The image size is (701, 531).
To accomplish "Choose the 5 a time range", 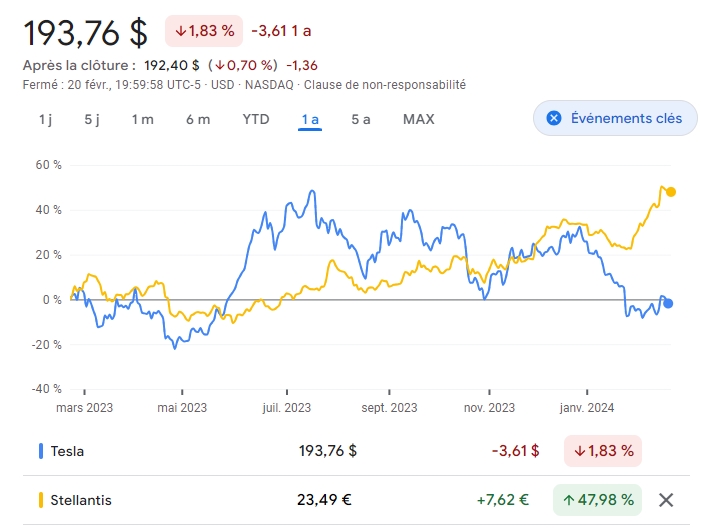I will [x=361, y=120].
